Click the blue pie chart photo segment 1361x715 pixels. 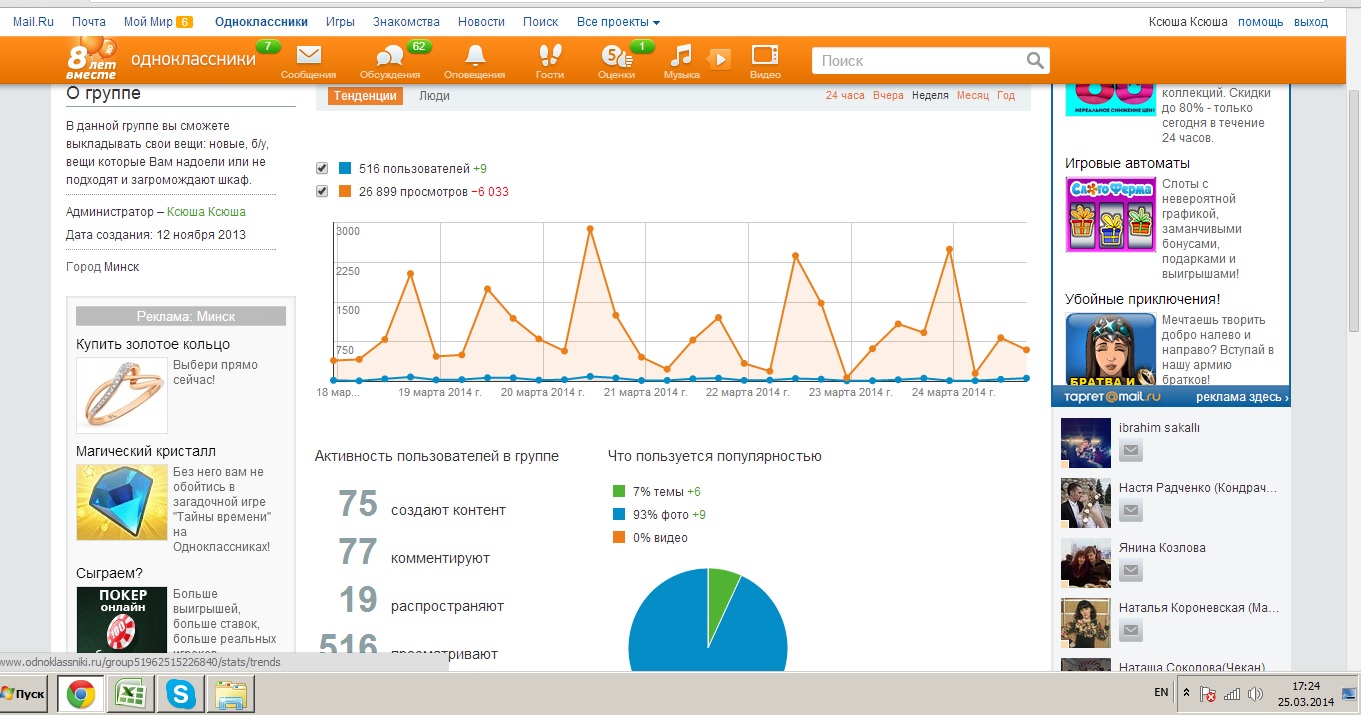[x=690, y=630]
